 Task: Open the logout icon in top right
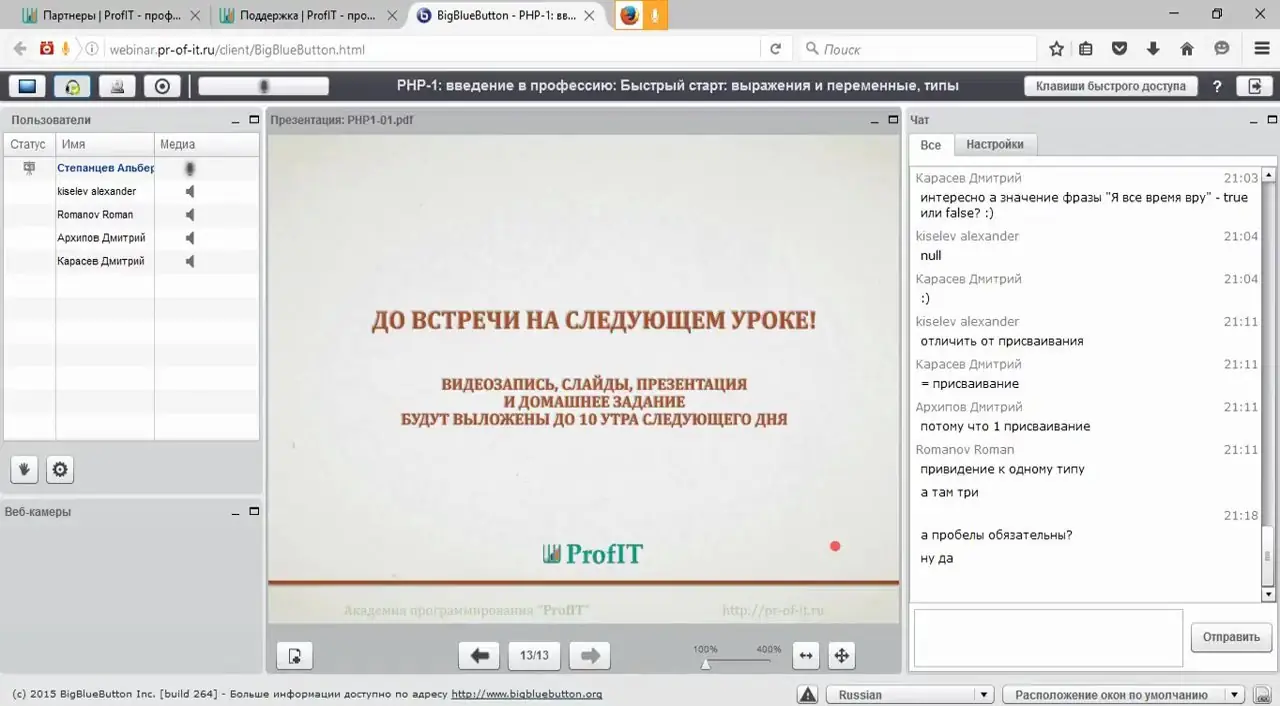click(x=1254, y=86)
